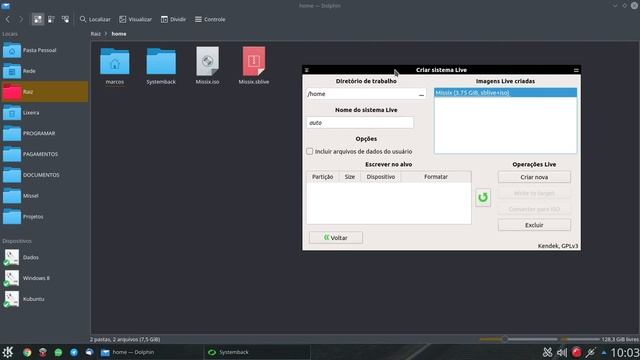Open the PROGRAMAR sidebar folder
This screenshot has height=360, width=640.
44,133
